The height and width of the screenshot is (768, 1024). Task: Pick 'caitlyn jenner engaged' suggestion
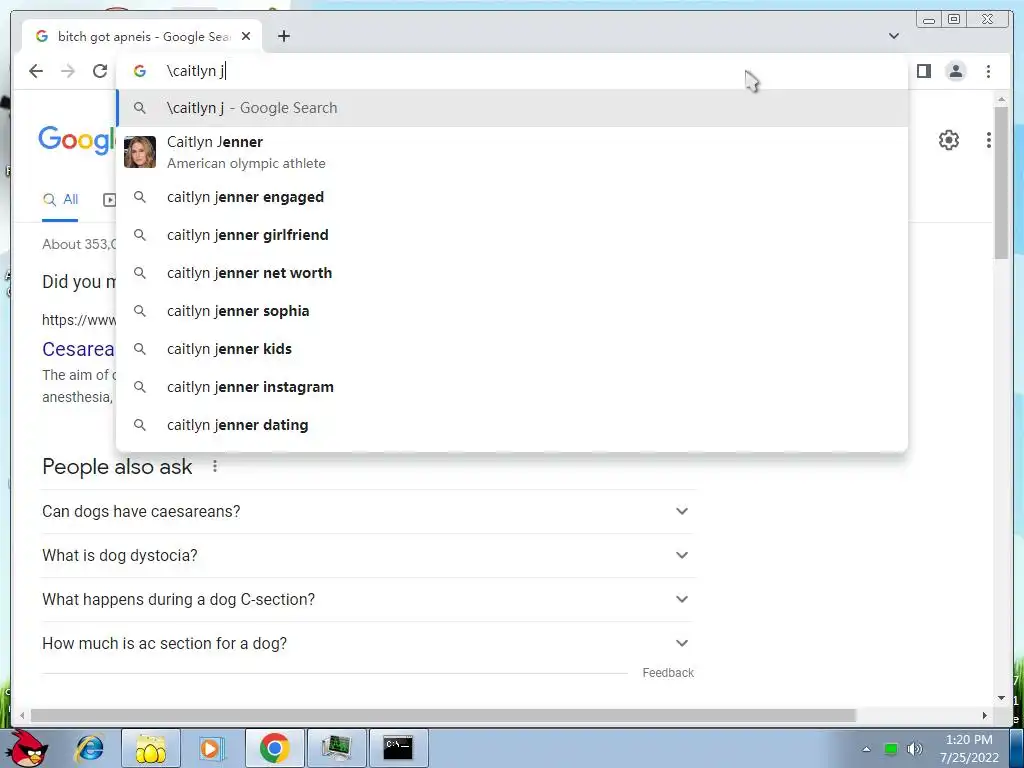click(512, 197)
